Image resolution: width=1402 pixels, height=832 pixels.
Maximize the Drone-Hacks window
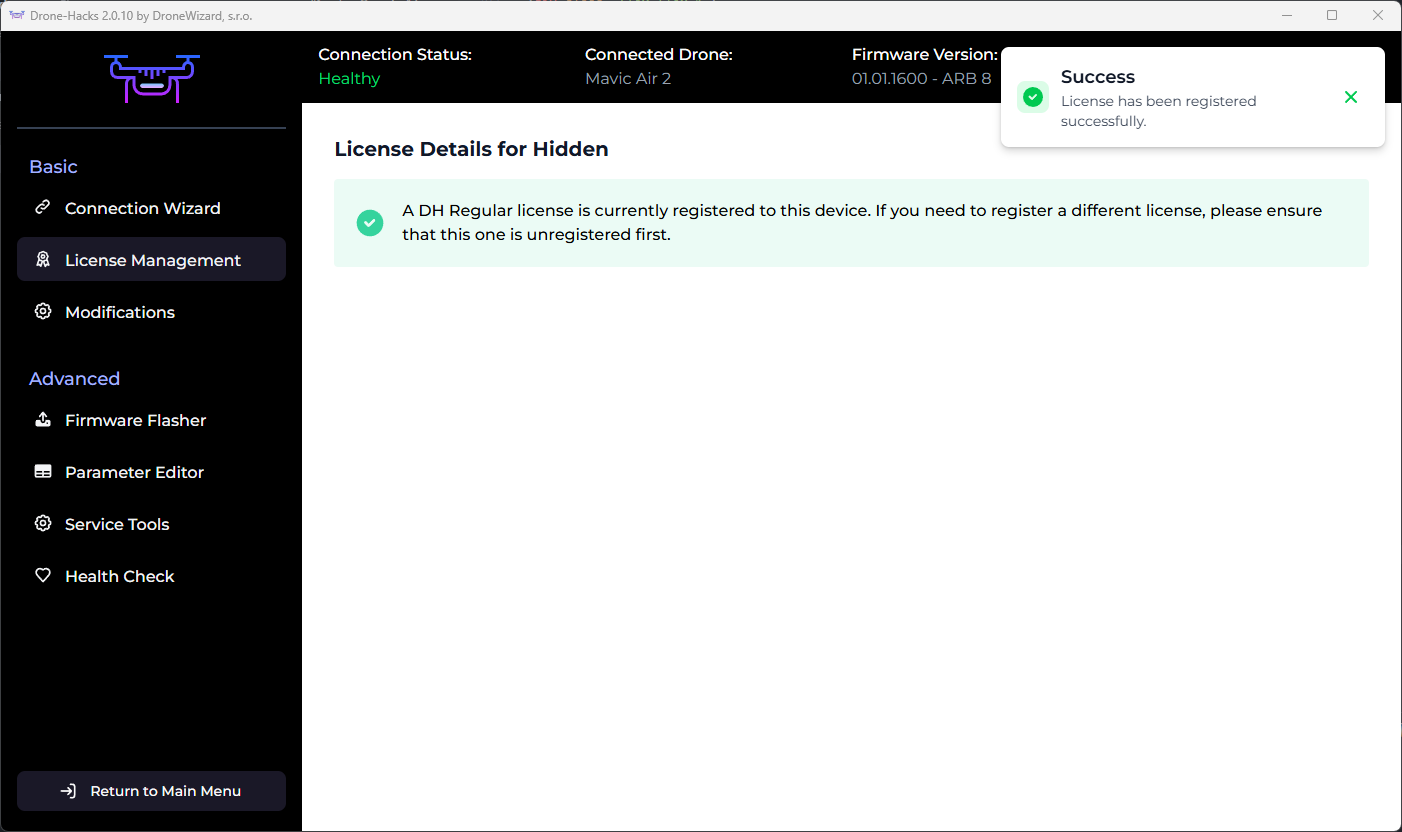[1332, 15]
